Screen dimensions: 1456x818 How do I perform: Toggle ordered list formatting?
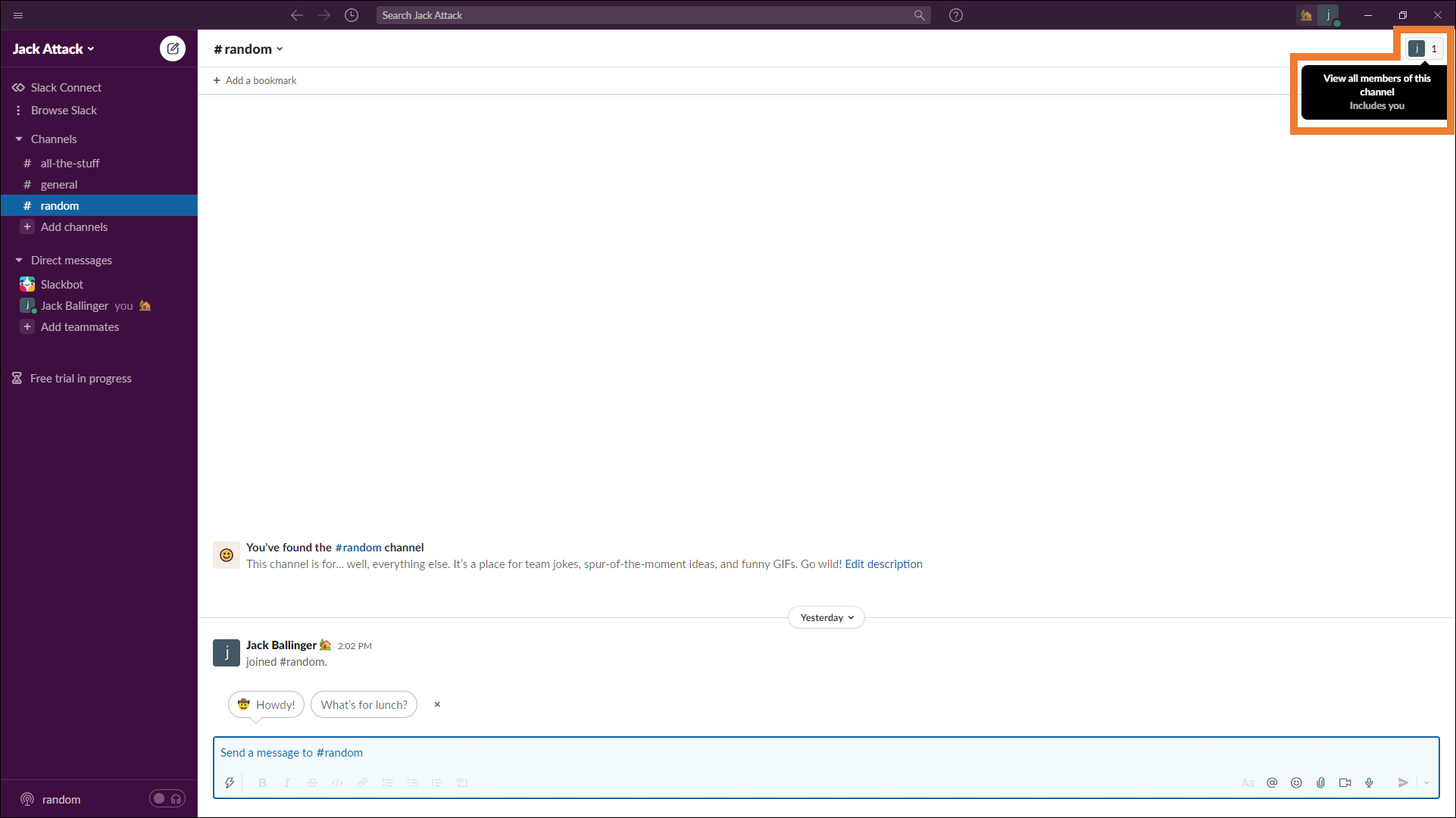(x=387, y=783)
